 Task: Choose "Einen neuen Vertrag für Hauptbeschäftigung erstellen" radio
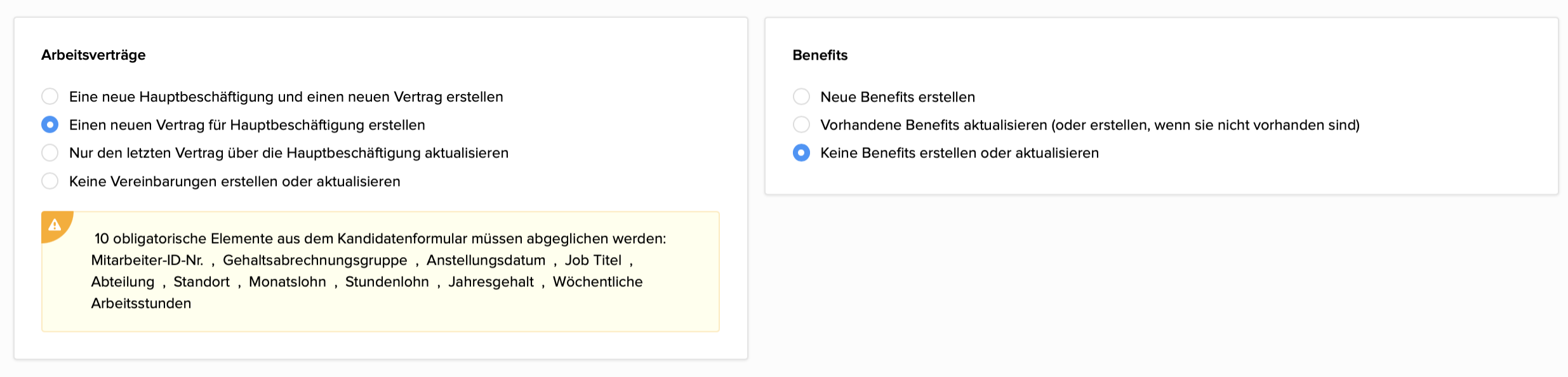(x=50, y=125)
